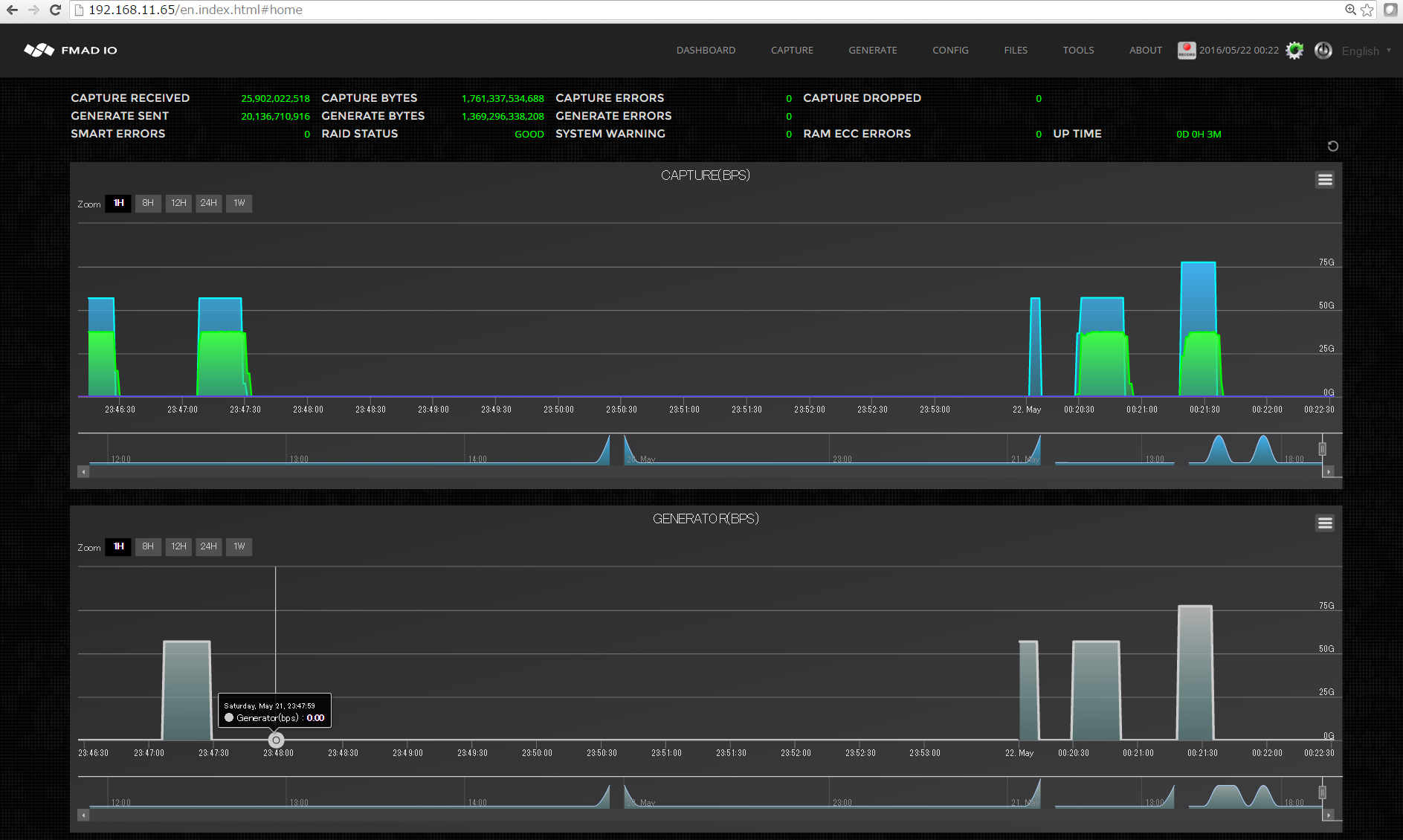
Task: Open the CAPTURE menu item
Action: tap(792, 50)
